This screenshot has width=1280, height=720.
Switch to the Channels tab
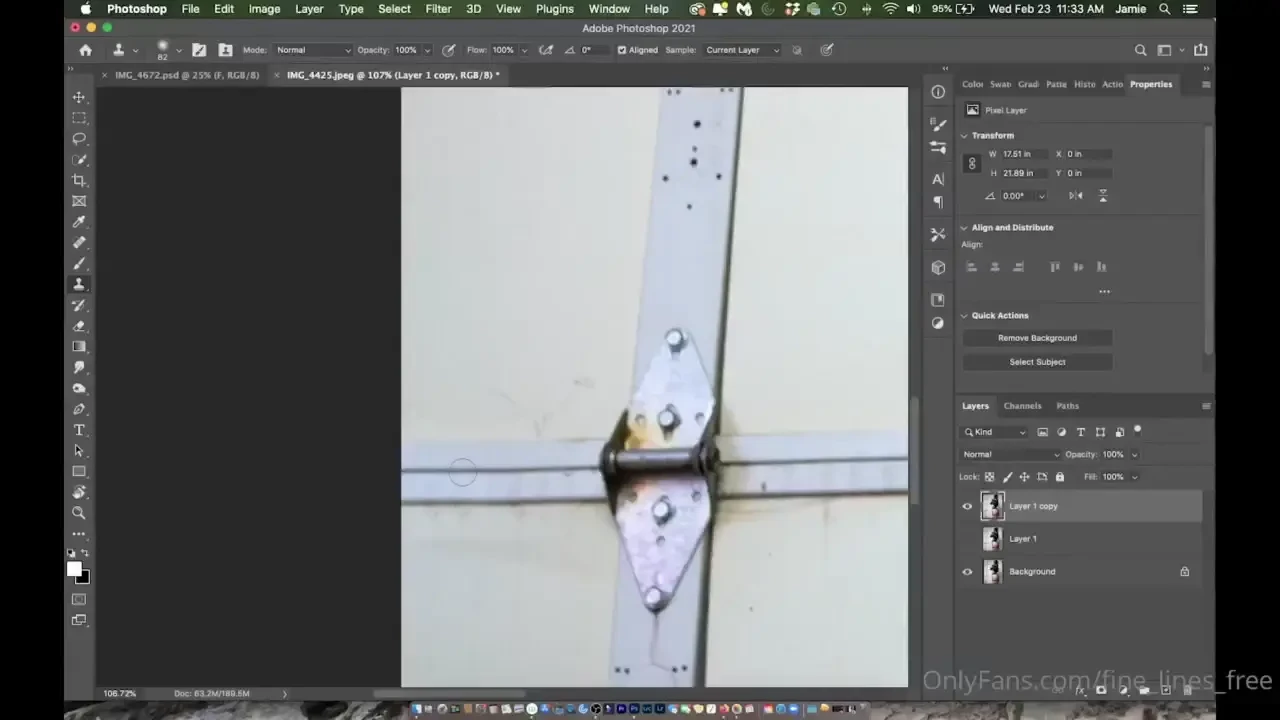point(1022,405)
